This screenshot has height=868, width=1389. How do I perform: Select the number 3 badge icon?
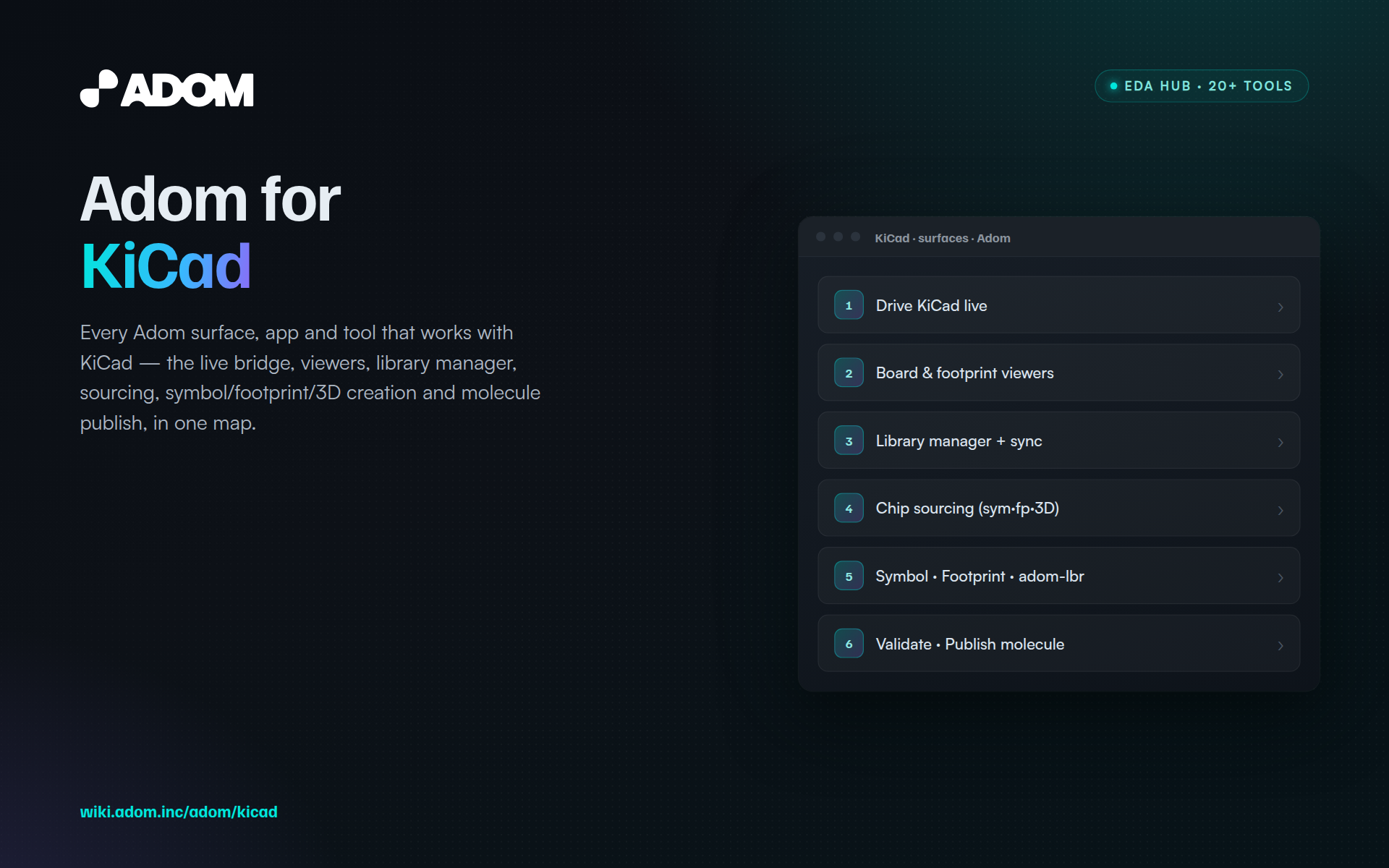click(x=849, y=441)
